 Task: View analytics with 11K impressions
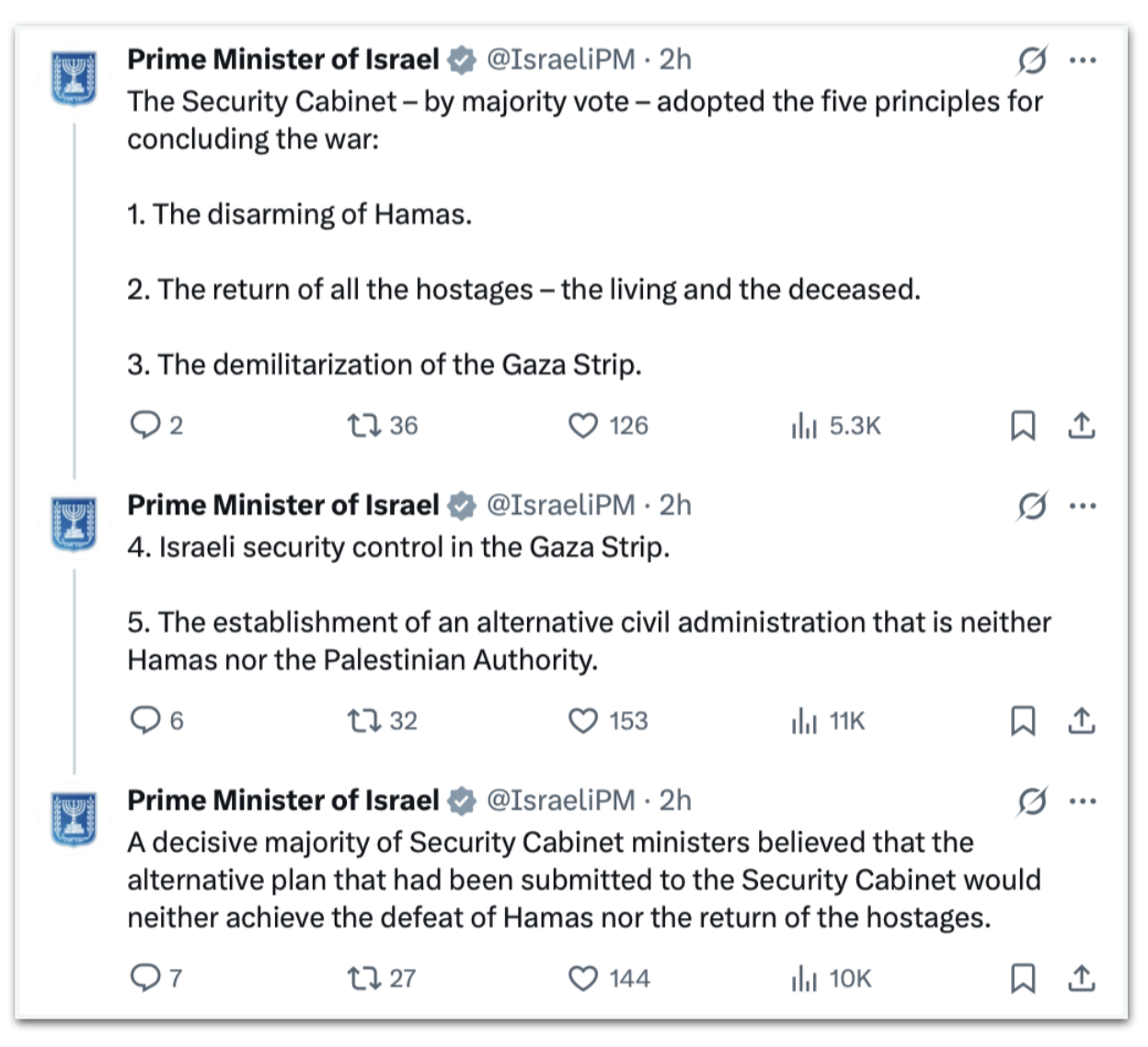806,720
